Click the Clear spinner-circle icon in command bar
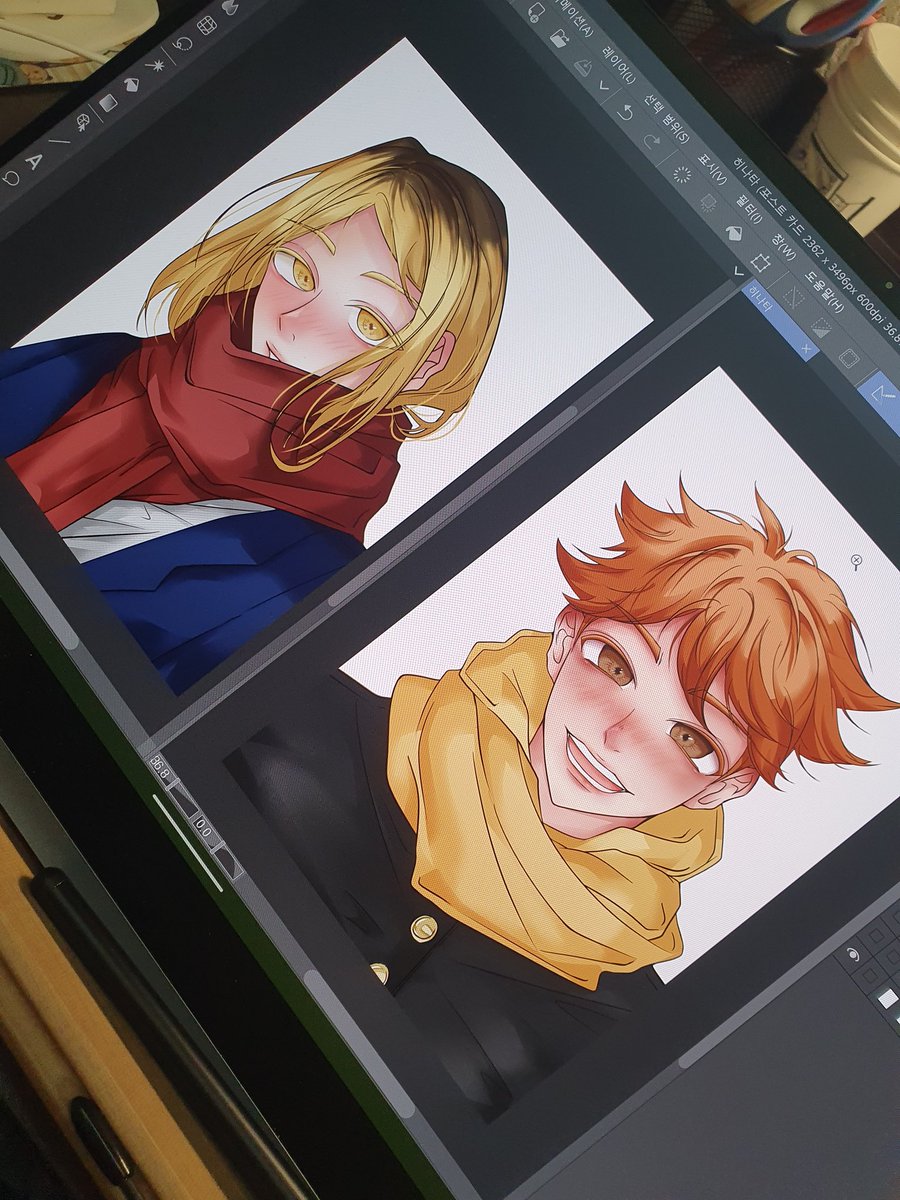 [683, 174]
